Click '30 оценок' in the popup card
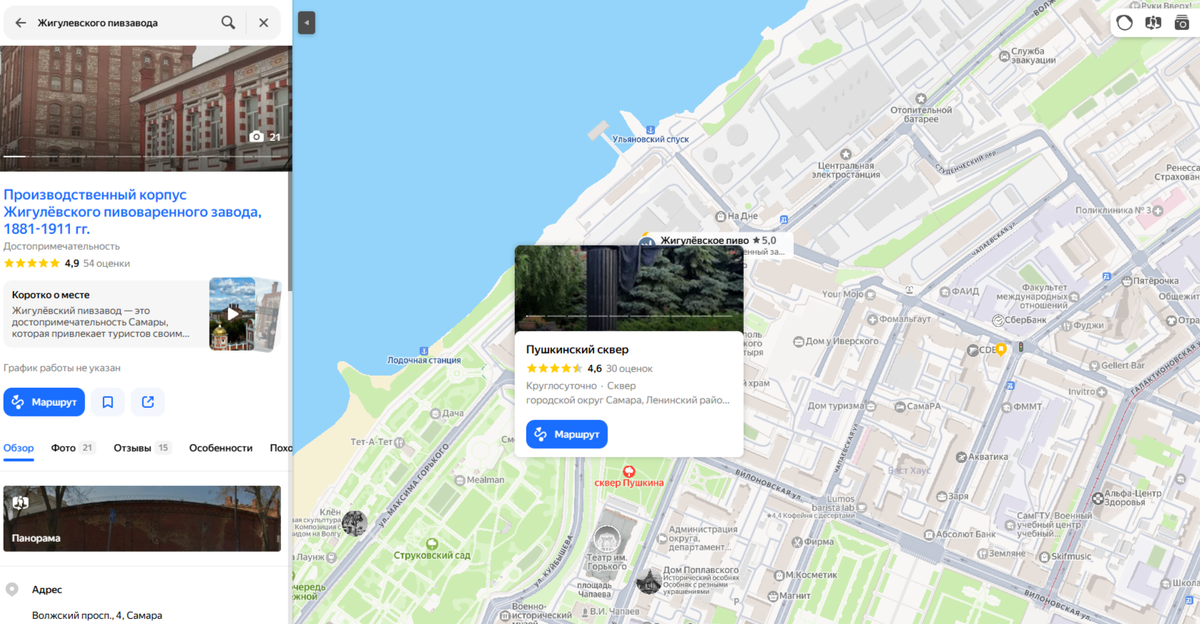This screenshot has height=624, width=1200. (629, 369)
